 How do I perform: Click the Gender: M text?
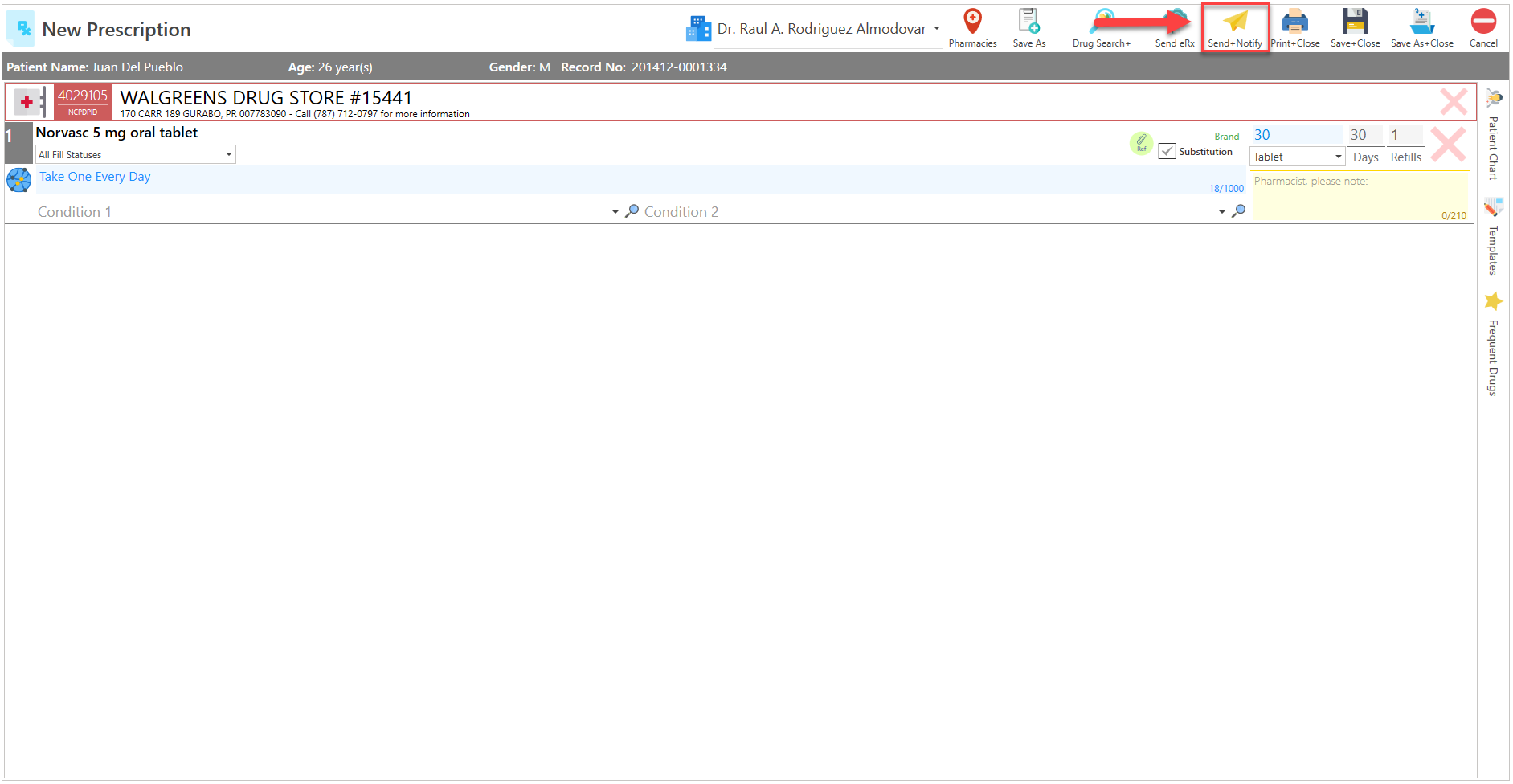[x=520, y=67]
